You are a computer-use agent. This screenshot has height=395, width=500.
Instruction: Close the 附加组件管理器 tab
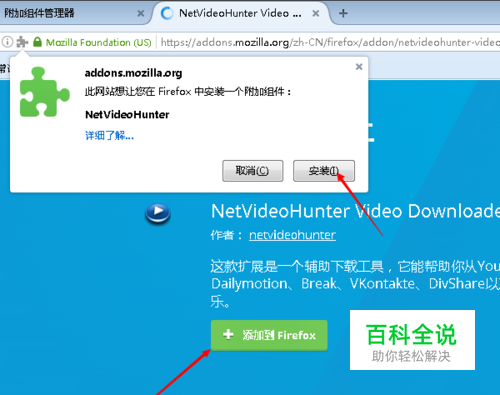pos(141,13)
